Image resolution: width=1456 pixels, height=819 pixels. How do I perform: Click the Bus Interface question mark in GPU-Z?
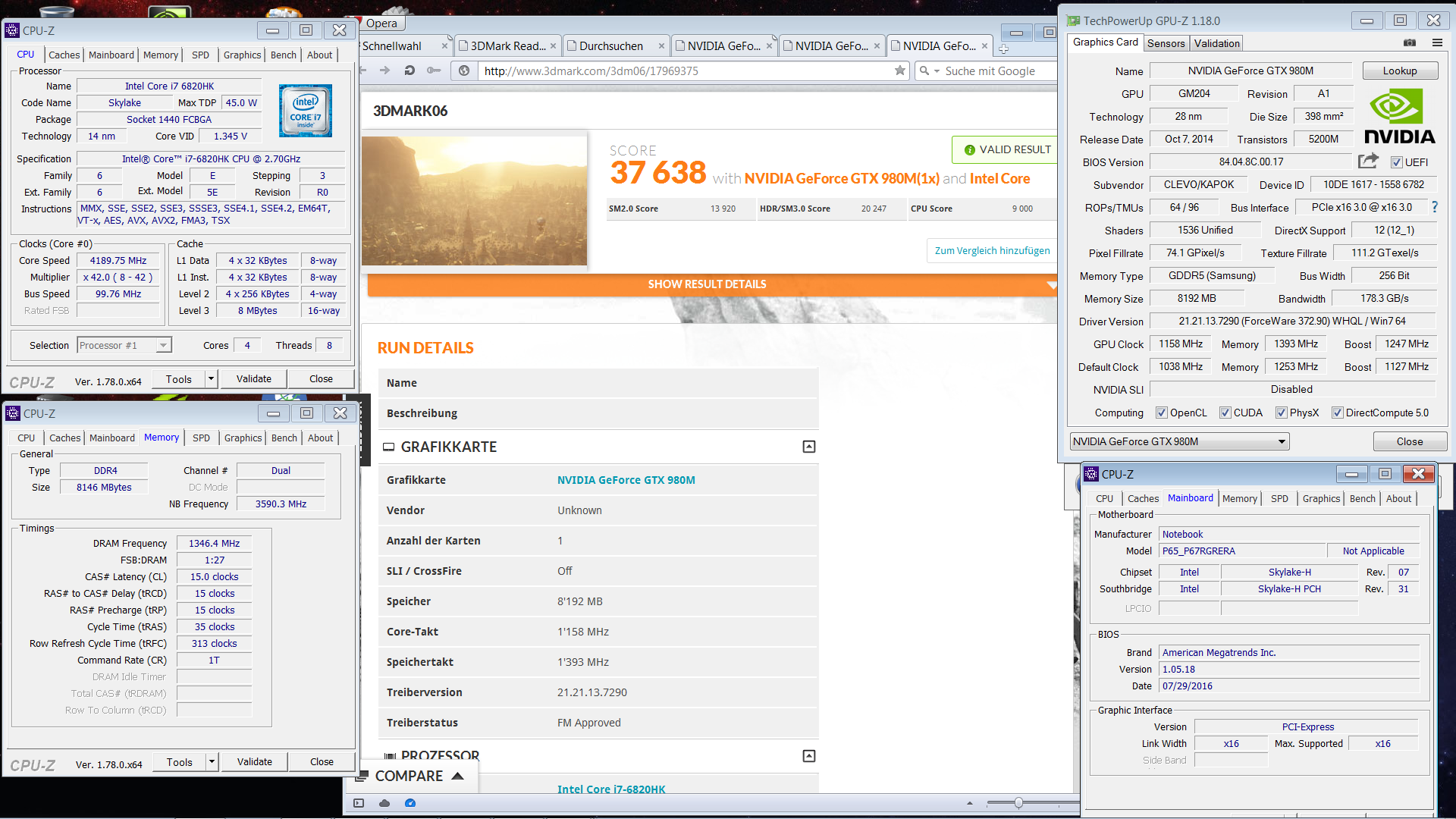[1434, 207]
